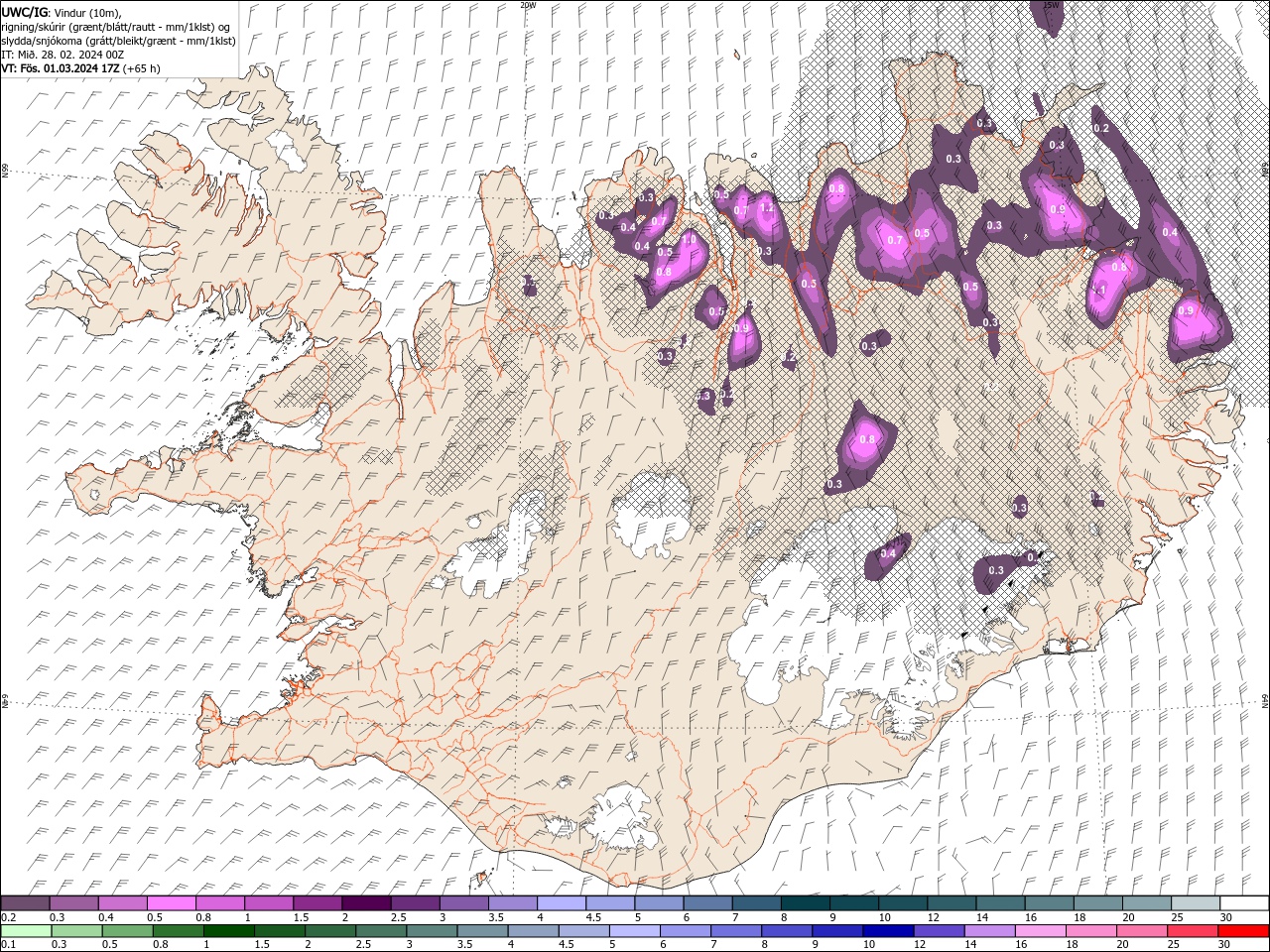Select rain-scale swatch between 25 and 30
The height and width of the screenshot is (952, 1270).
pyautogui.click(x=1193, y=931)
